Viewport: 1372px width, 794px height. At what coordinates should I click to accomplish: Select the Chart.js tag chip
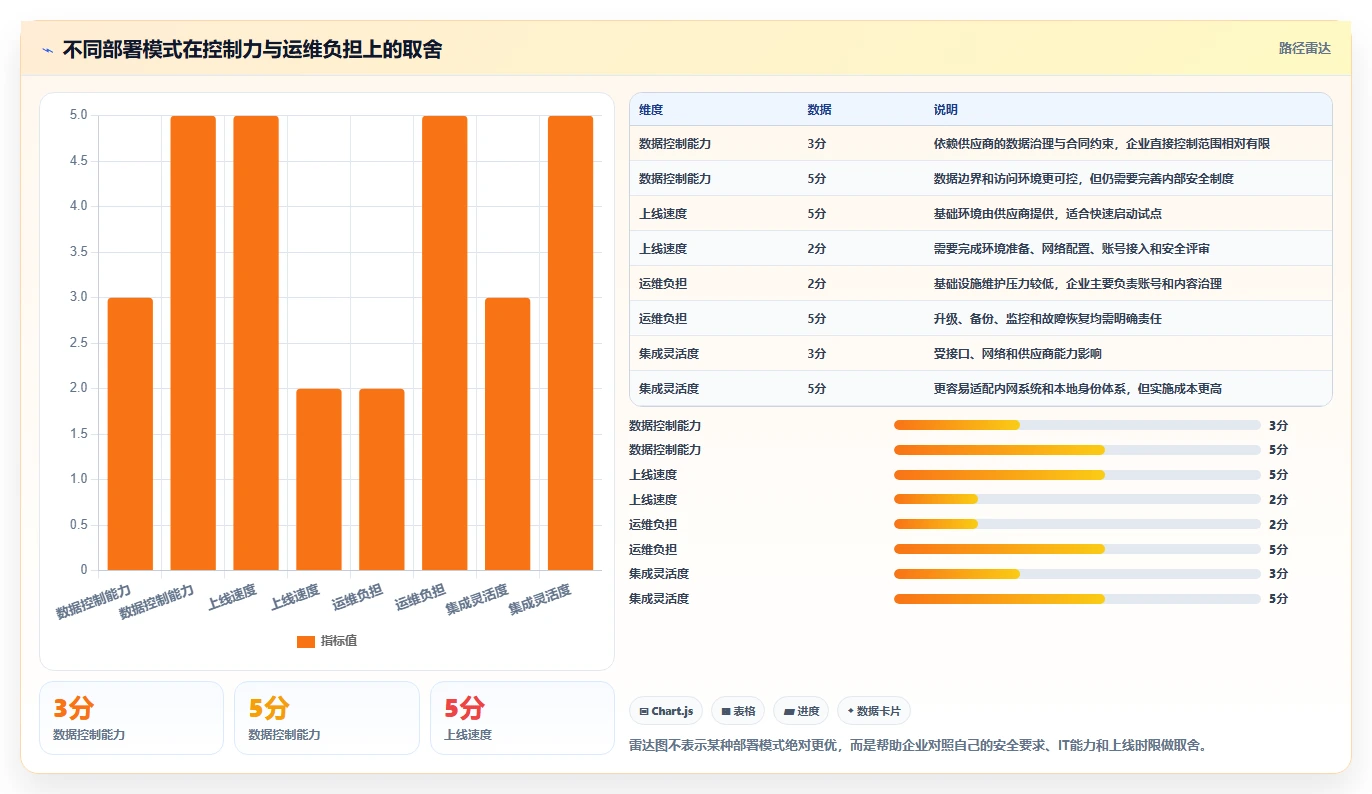pyautogui.click(x=666, y=711)
